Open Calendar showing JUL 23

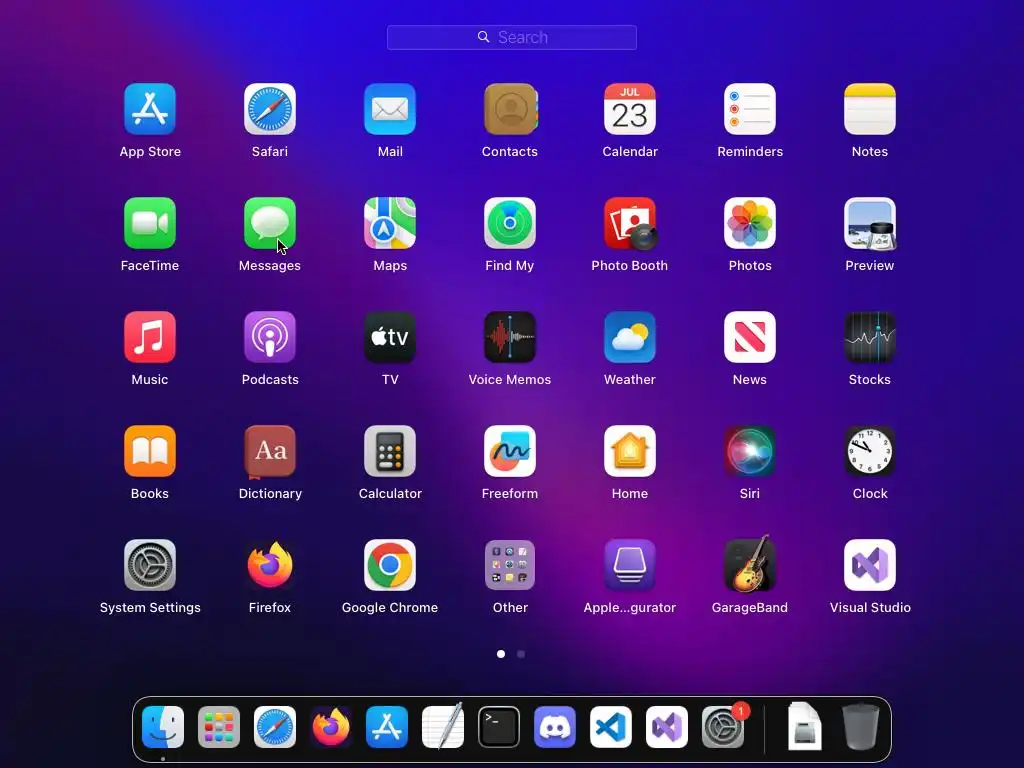(x=630, y=109)
